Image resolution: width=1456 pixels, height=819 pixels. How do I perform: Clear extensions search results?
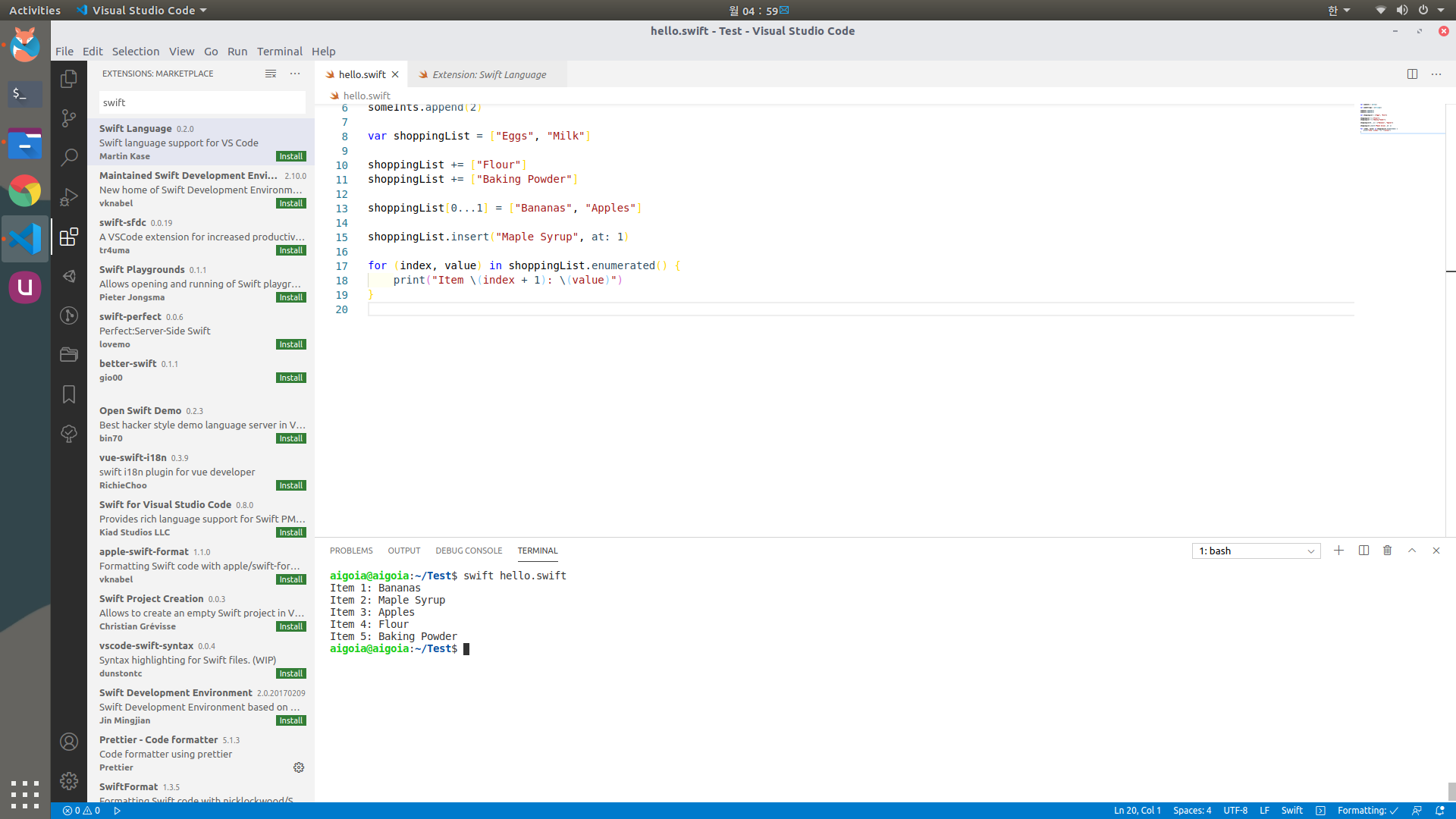[x=271, y=74]
